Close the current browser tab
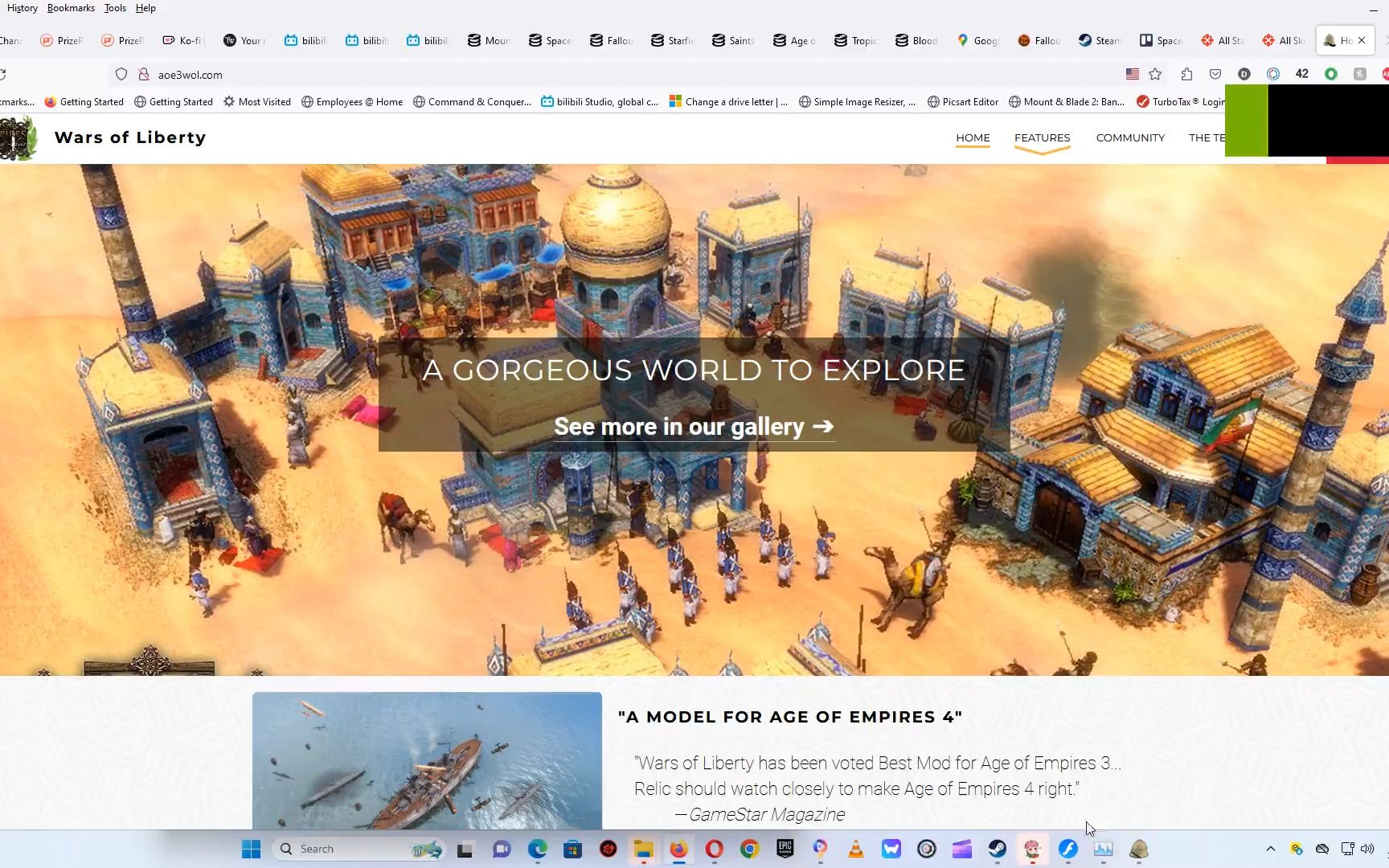The height and width of the screenshot is (868, 1389). tap(1362, 40)
